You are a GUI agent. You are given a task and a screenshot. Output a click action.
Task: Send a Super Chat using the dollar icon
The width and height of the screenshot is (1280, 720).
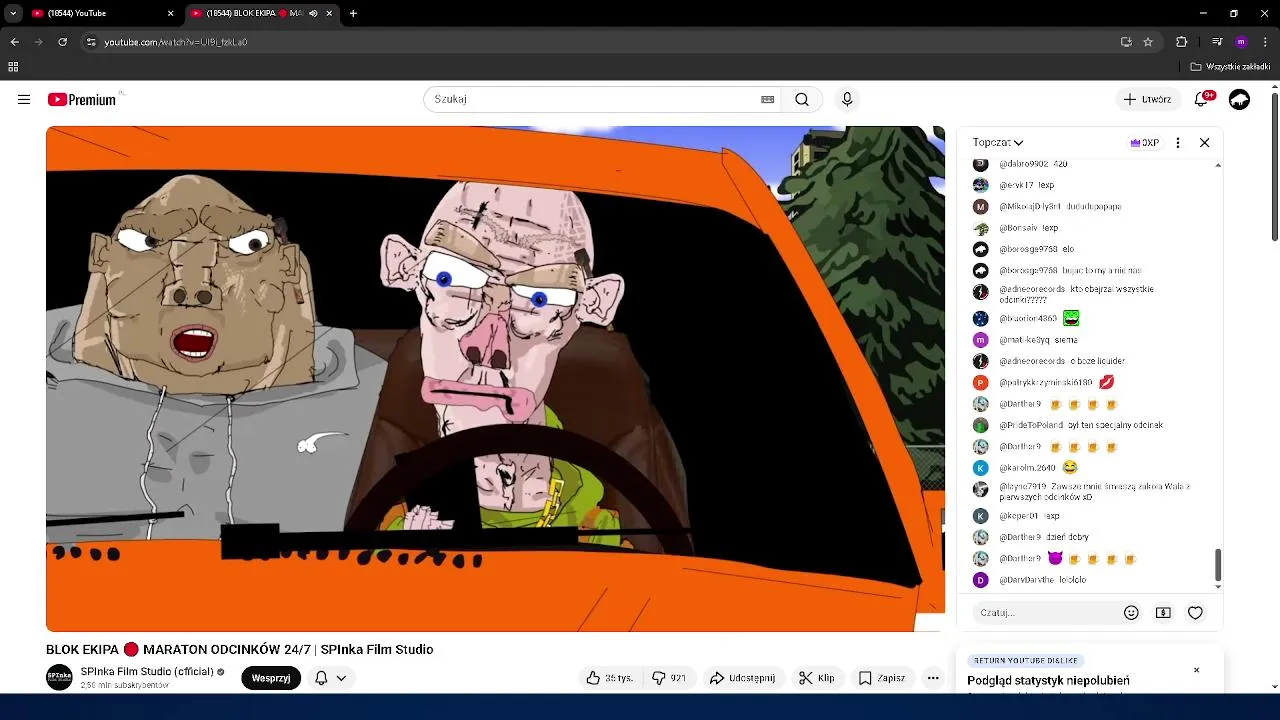coord(1163,612)
